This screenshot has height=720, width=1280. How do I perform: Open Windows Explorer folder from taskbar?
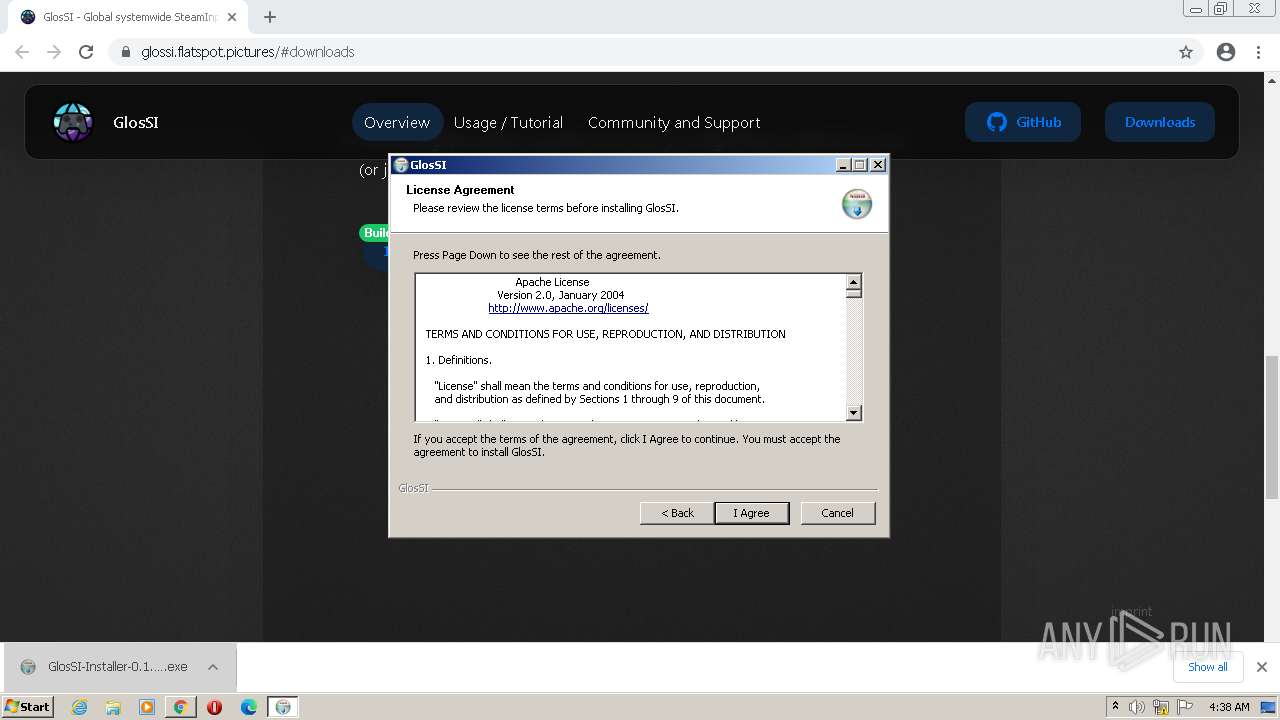click(x=113, y=707)
